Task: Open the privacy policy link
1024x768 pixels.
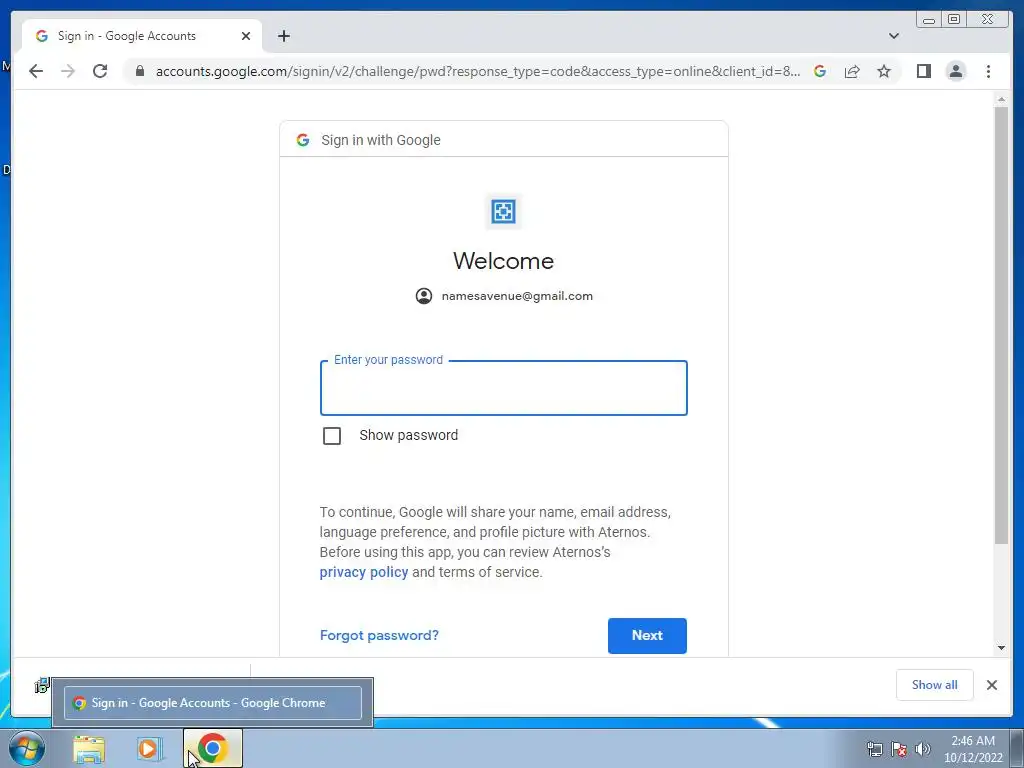Action: (364, 572)
